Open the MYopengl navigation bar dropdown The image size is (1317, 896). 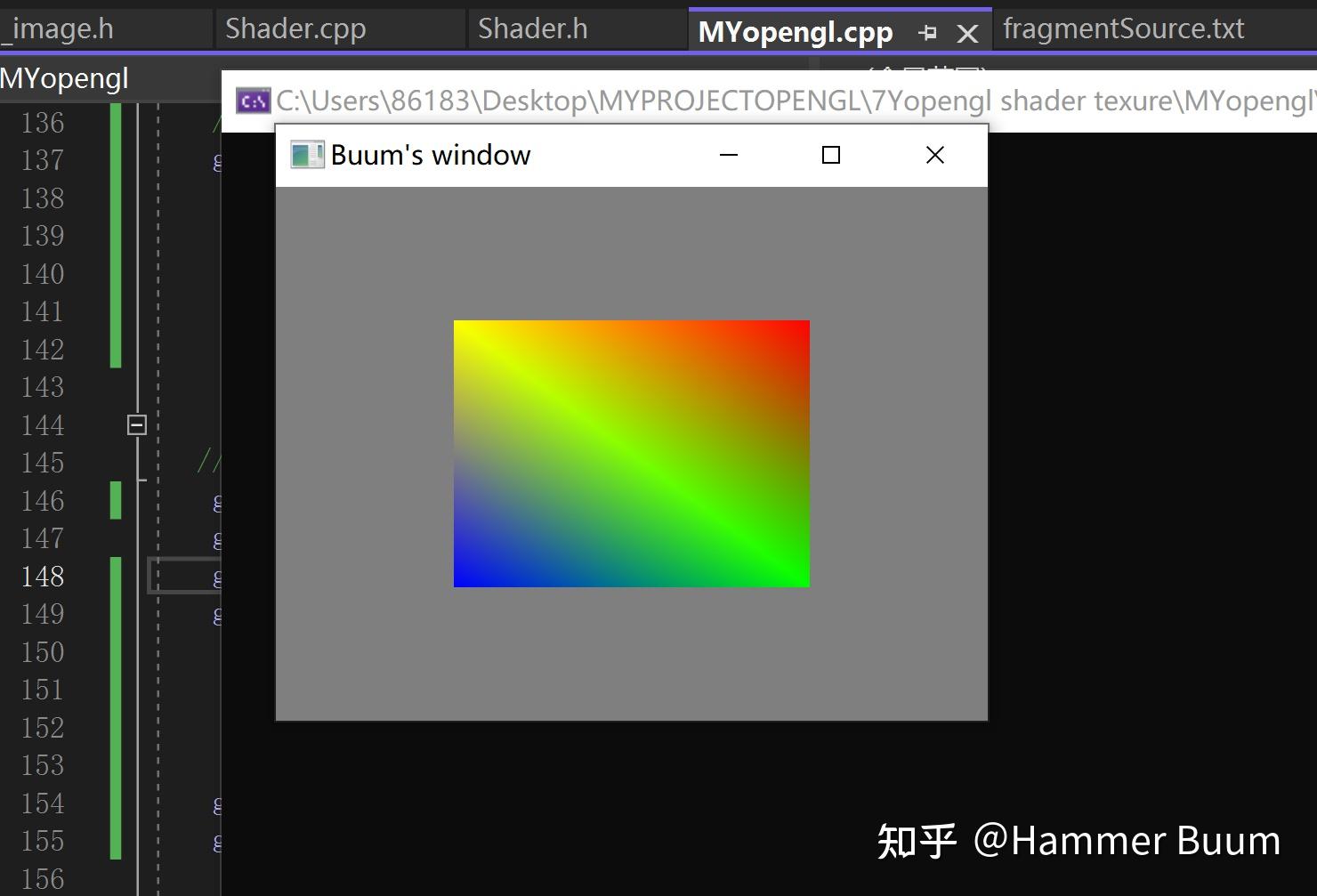click(x=65, y=78)
